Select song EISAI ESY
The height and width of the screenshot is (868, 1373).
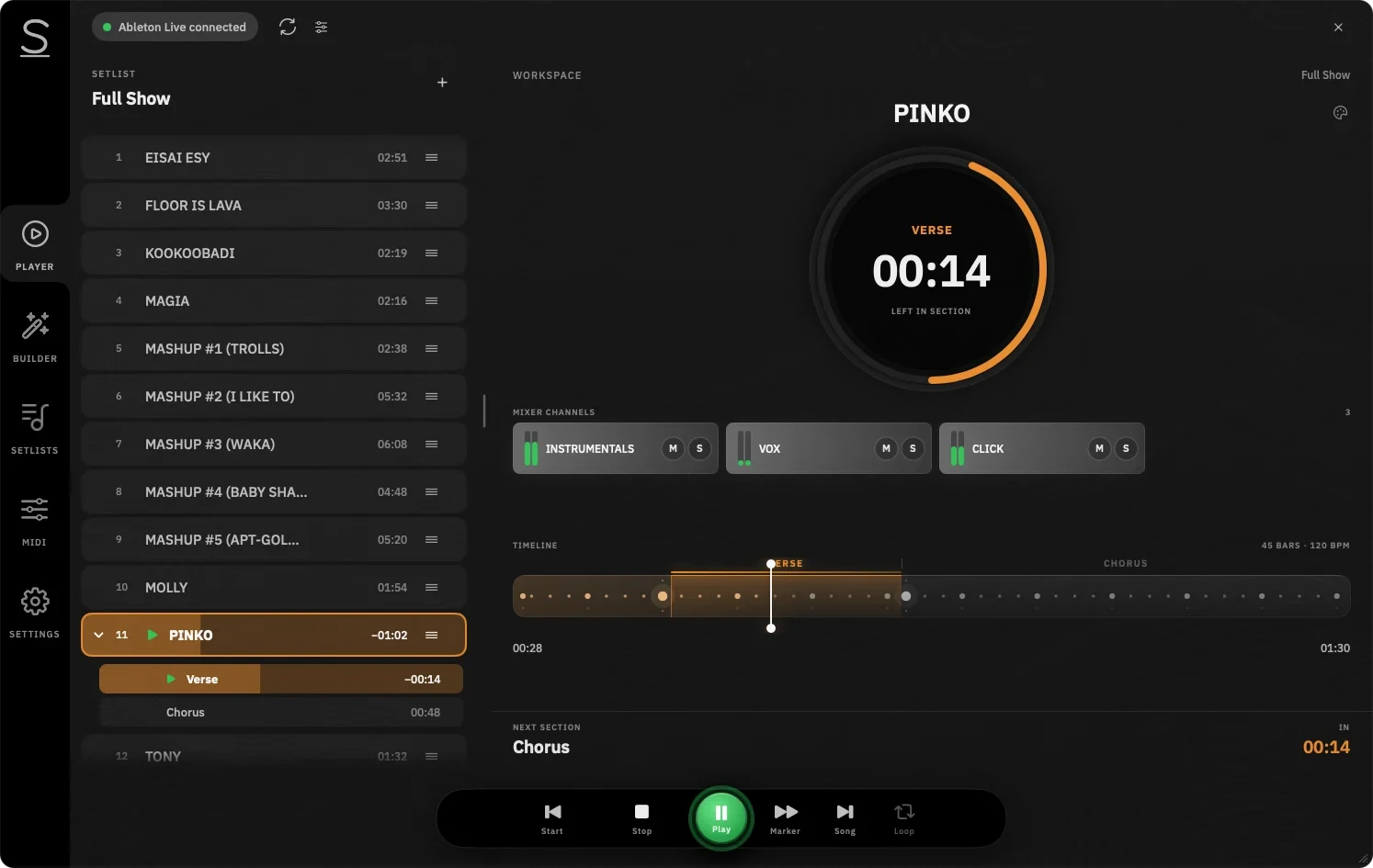coord(274,158)
